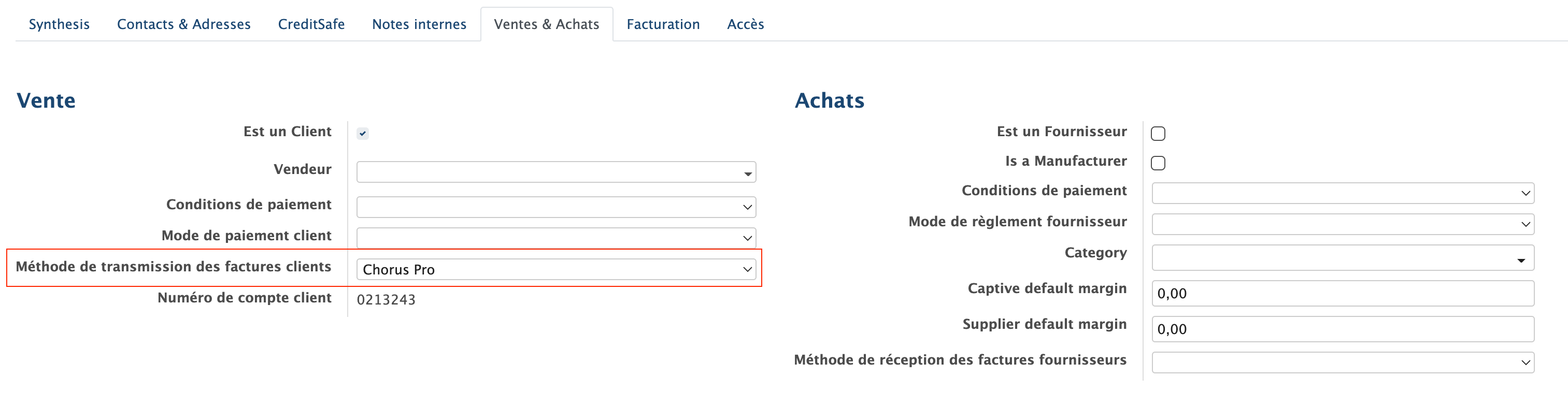Open the Accès tab
This screenshot has height=406, width=1568.
pos(745,24)
